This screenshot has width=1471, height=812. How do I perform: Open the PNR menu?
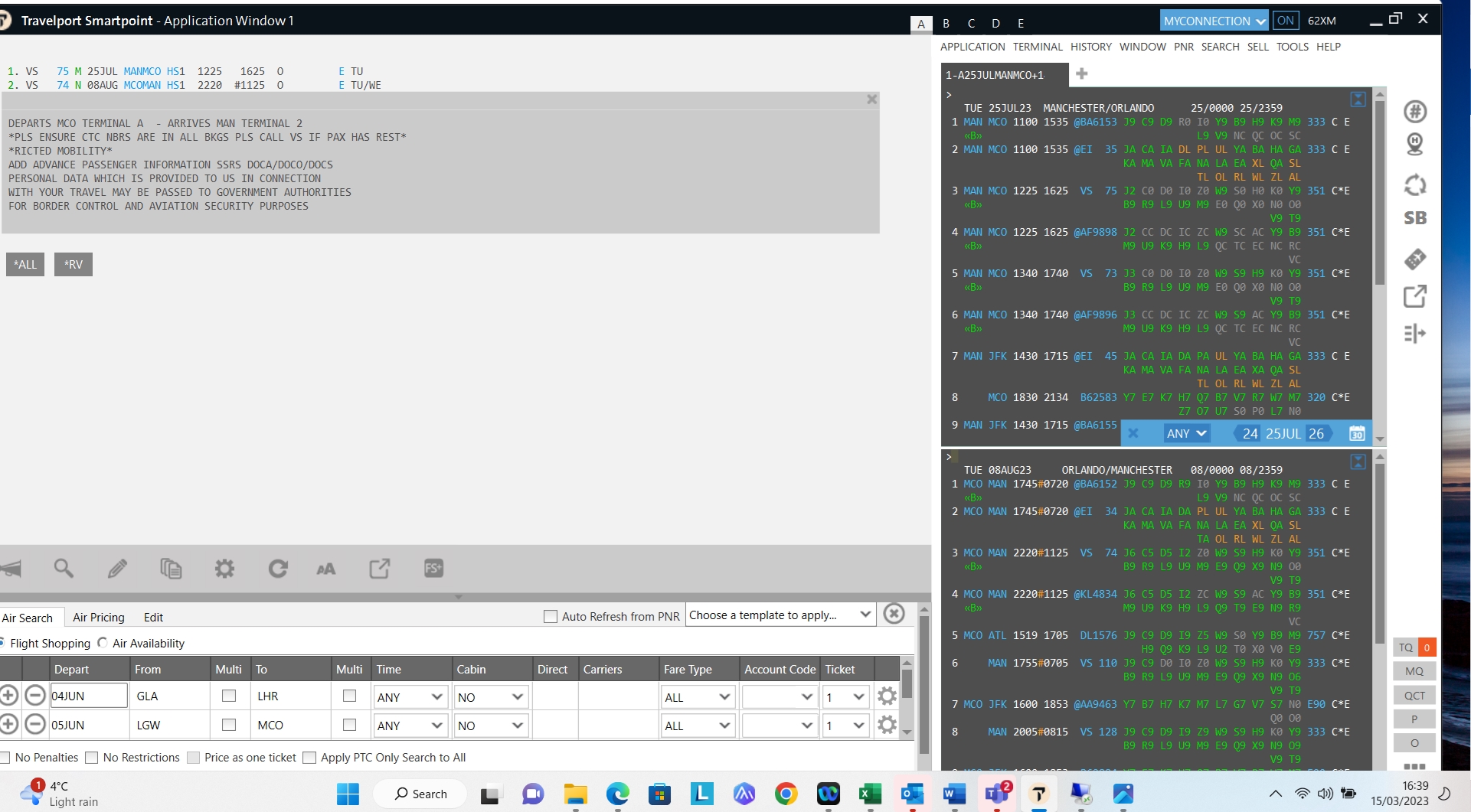coord(1184,47)
